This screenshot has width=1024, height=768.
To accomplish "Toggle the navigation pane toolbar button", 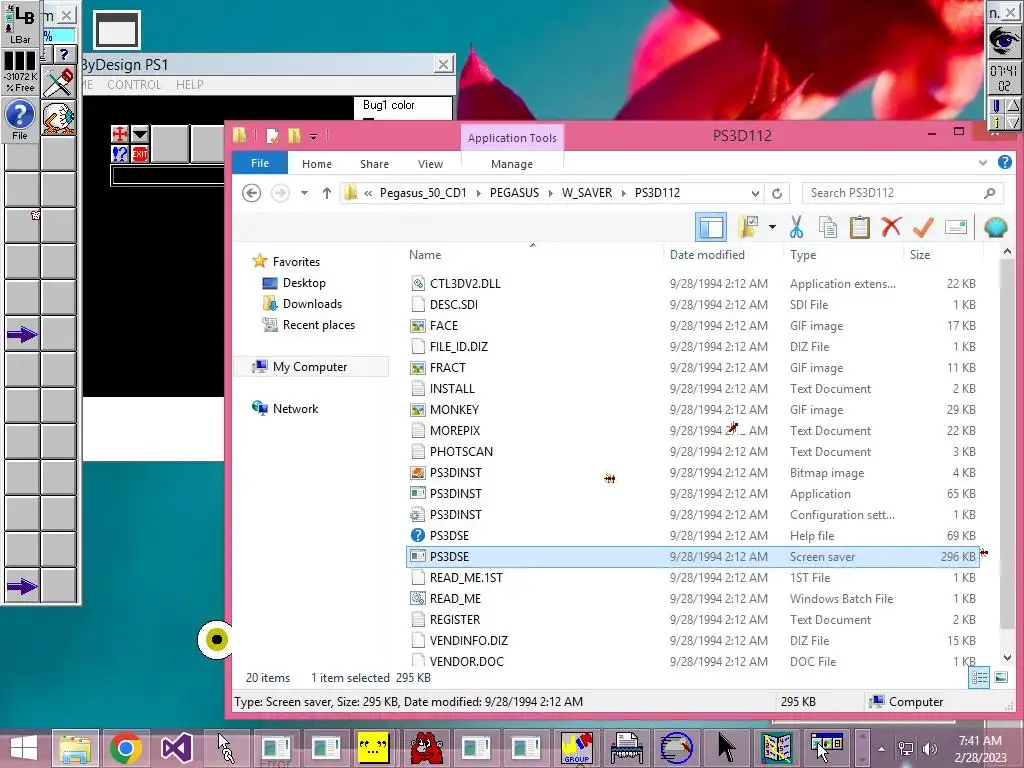I will (711, 227).
